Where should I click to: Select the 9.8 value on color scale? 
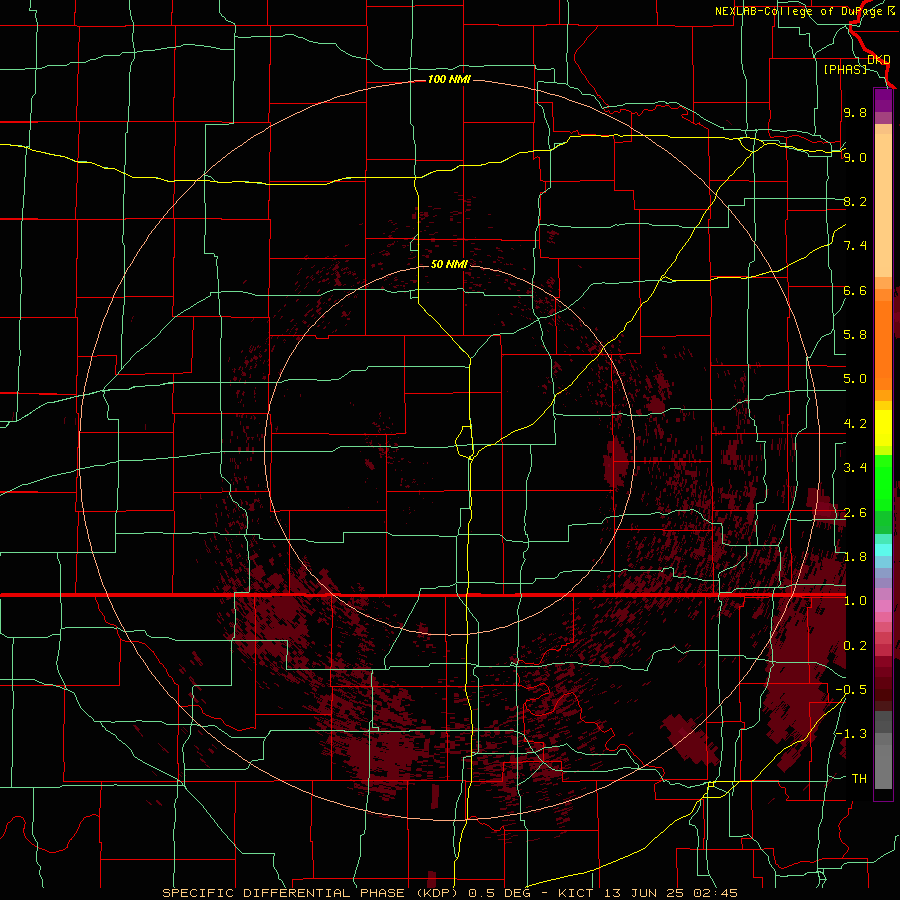(855, 112)
